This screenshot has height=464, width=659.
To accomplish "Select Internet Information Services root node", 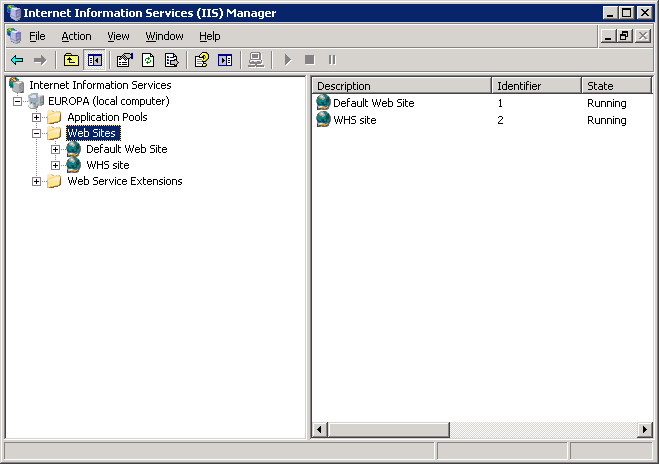I will [100, 85].
